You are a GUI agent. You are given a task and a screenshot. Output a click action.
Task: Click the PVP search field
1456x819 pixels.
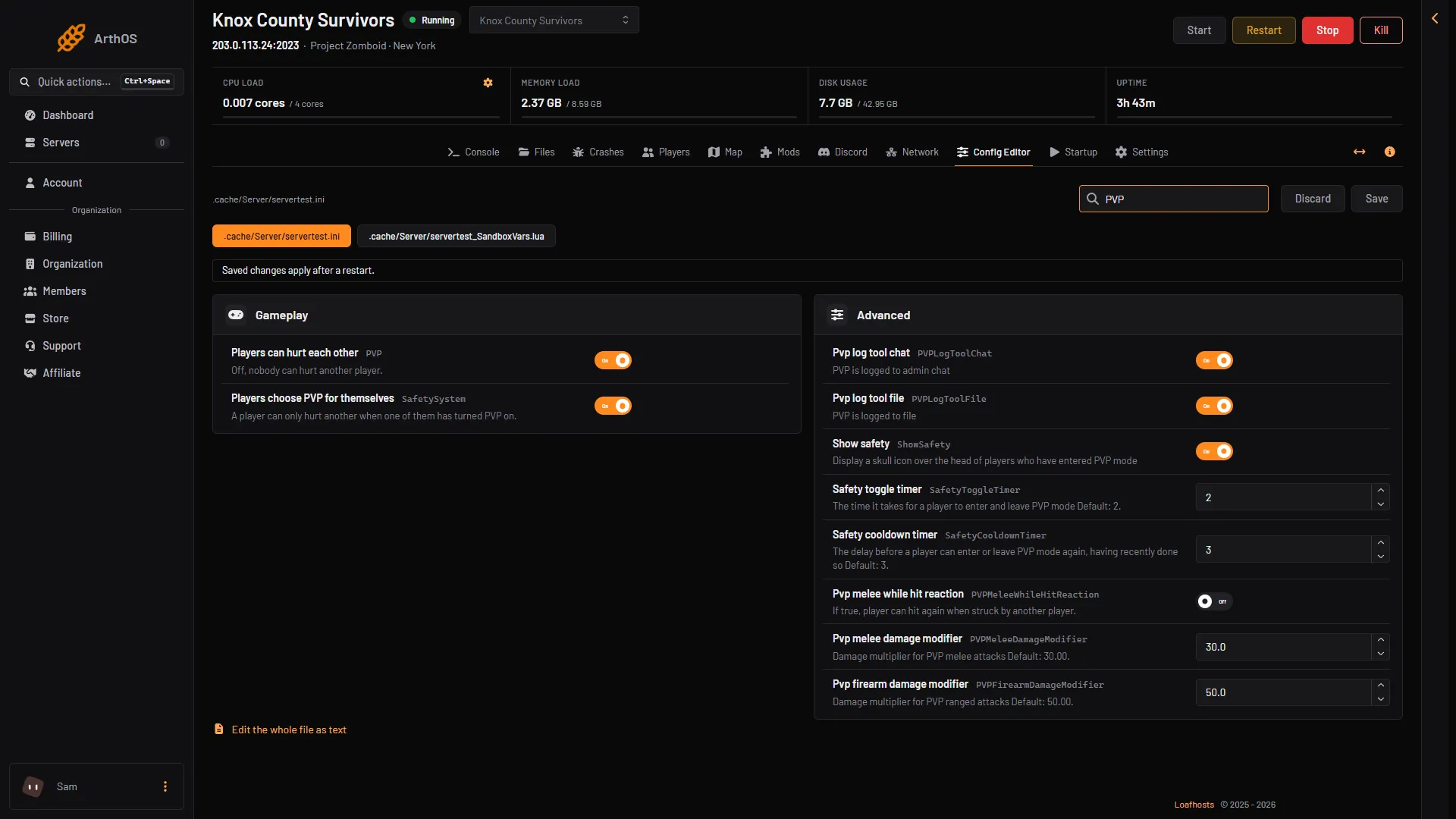coord(1173,199)
